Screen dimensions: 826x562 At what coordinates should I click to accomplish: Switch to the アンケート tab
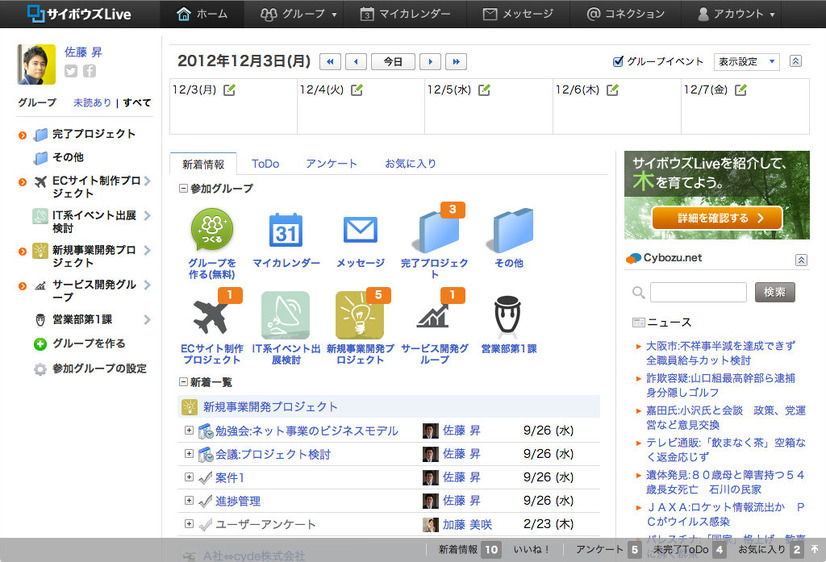click(331, 164)
